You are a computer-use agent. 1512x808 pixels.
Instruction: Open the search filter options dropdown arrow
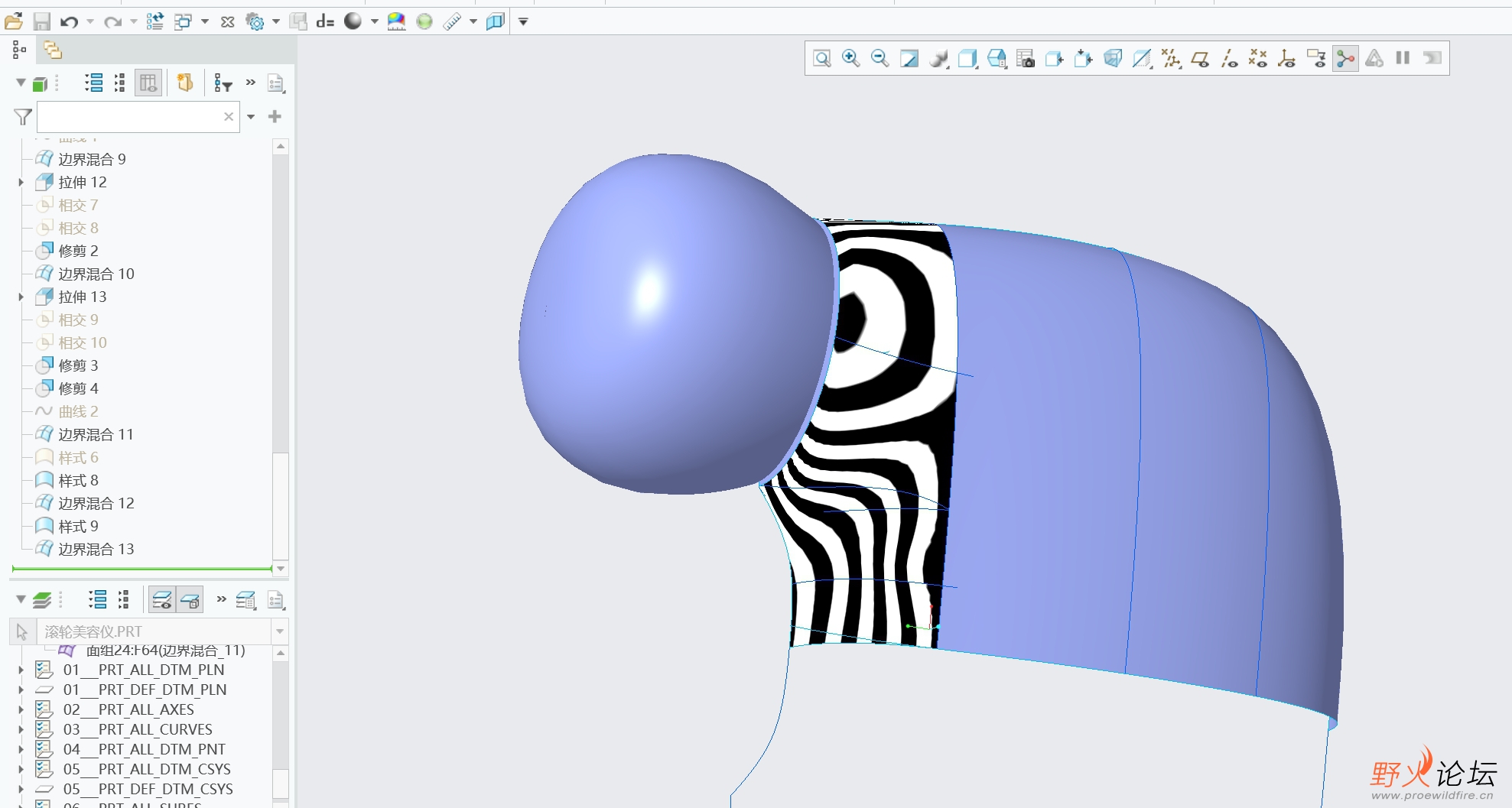(251, 117)
